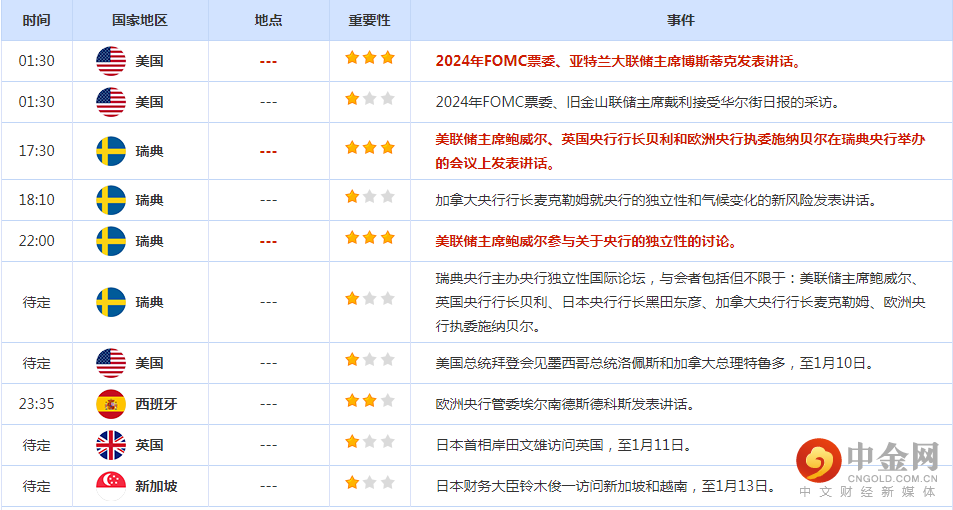Click the three-star rating in the 22:00 row
The height and width of the screenshot is (510, 953).
pos(369,238)
